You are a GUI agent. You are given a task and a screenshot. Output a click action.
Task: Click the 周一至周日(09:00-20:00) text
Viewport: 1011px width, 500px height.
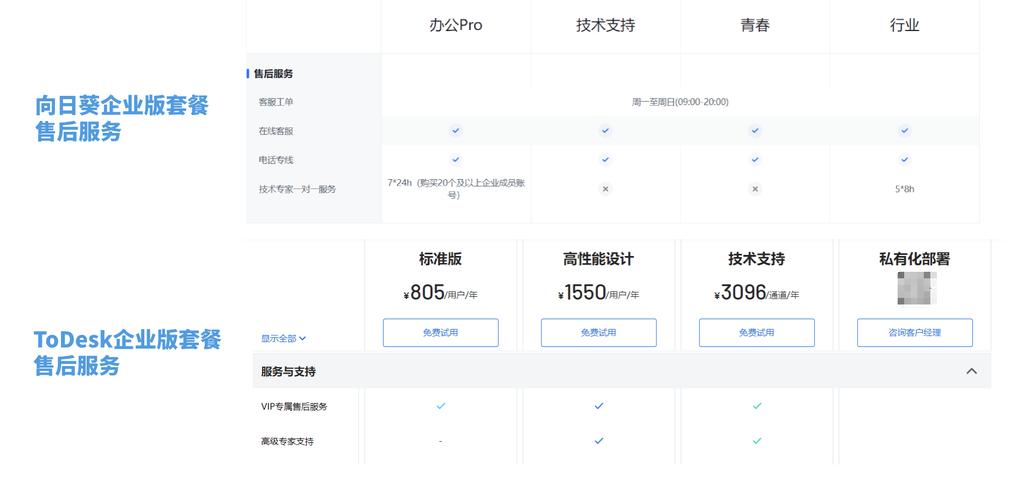tap(680, 102)
